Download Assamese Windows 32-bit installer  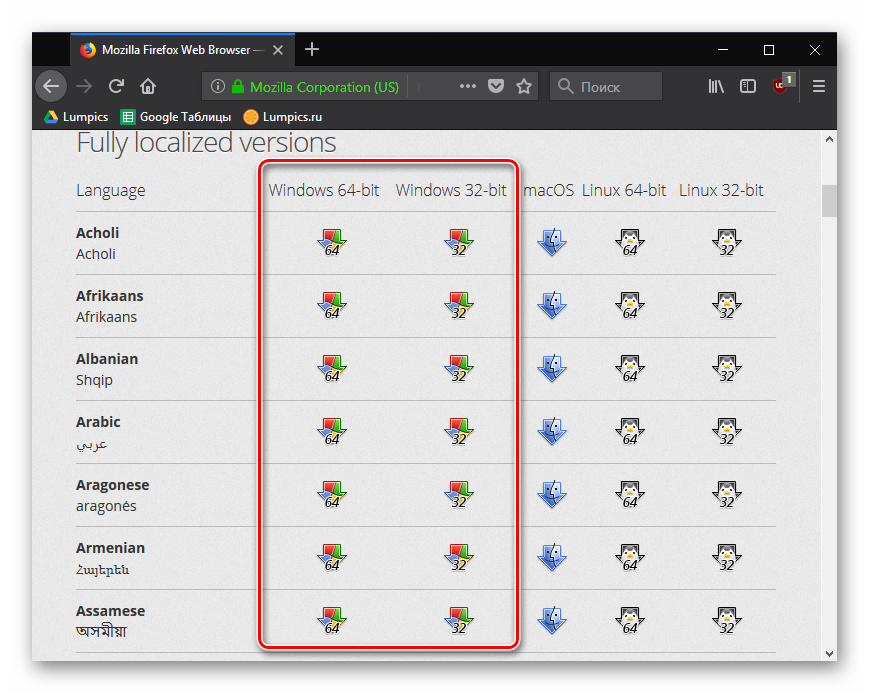pyautogui.click(x=458, y=621)
